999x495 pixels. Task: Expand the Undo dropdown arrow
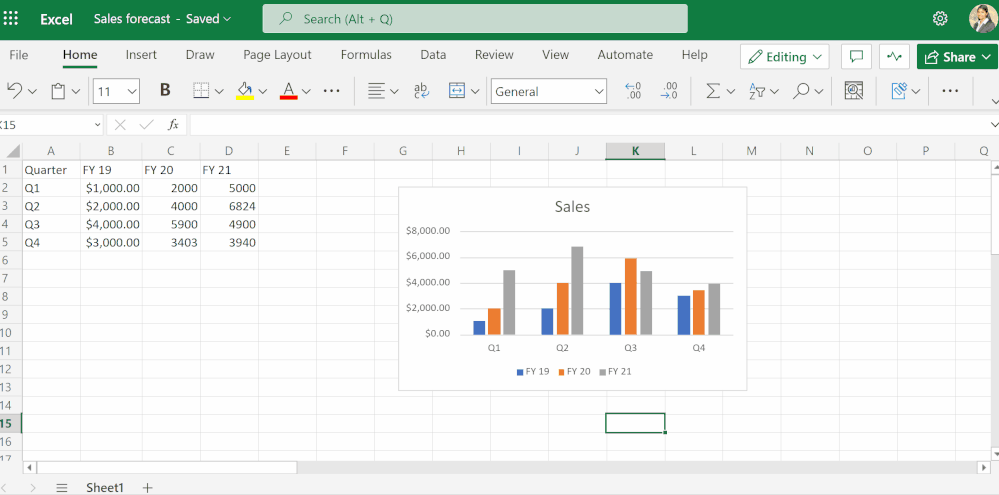32,92
